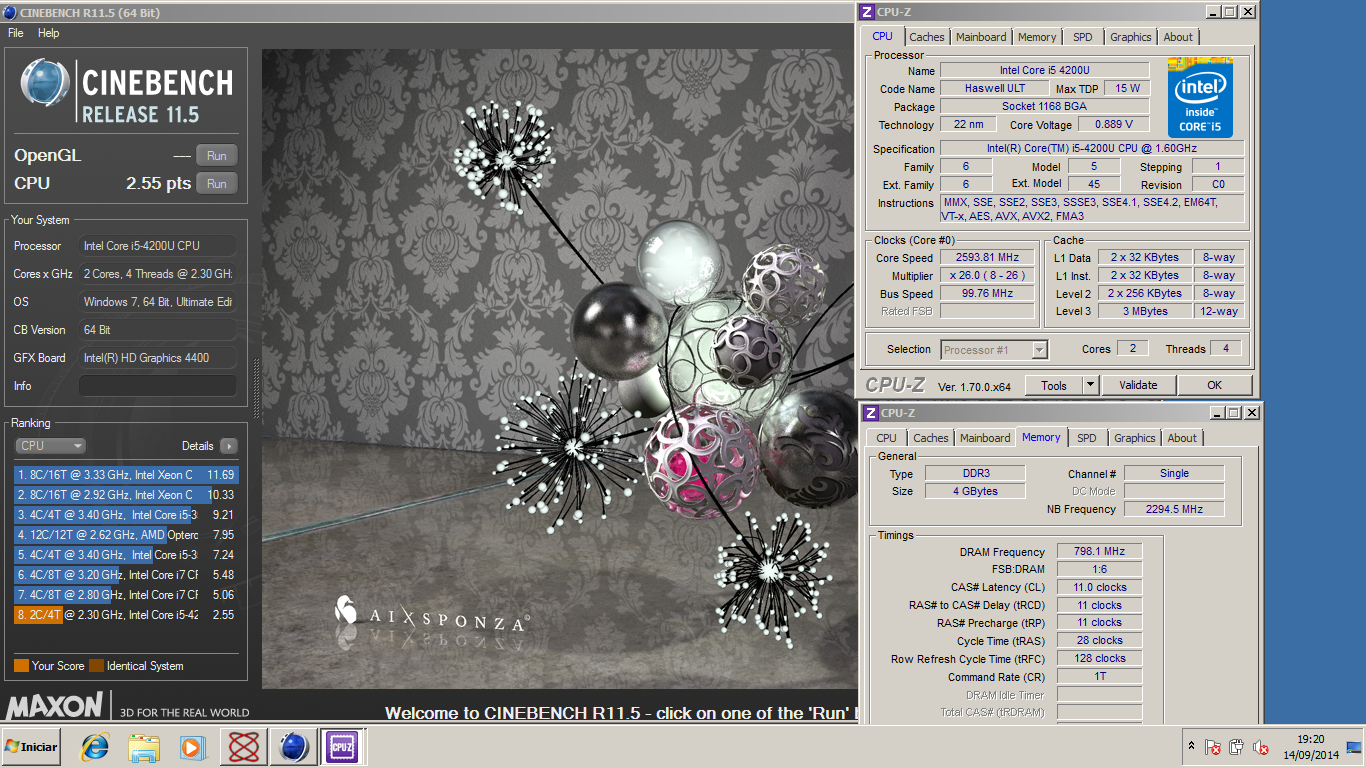Viewport: 1366px width, 768px height.
Task: Run the OpenGL benchmark
Action: click(x=217, y=155)
